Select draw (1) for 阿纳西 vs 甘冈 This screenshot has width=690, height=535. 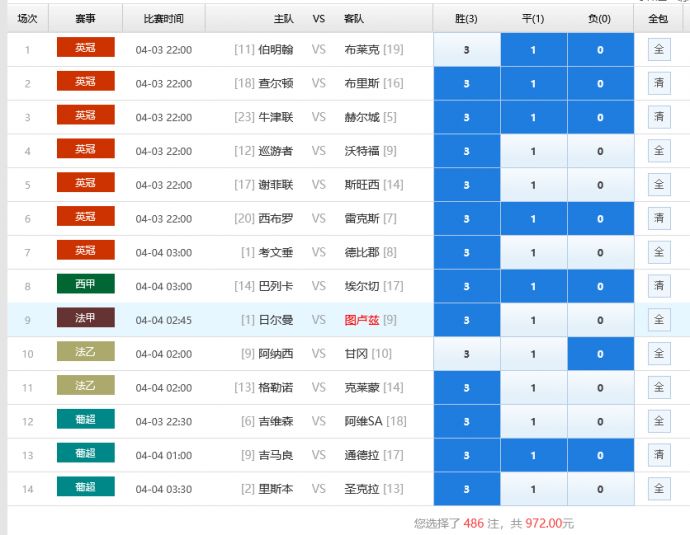pyautogui.click(x=533, y=354)
